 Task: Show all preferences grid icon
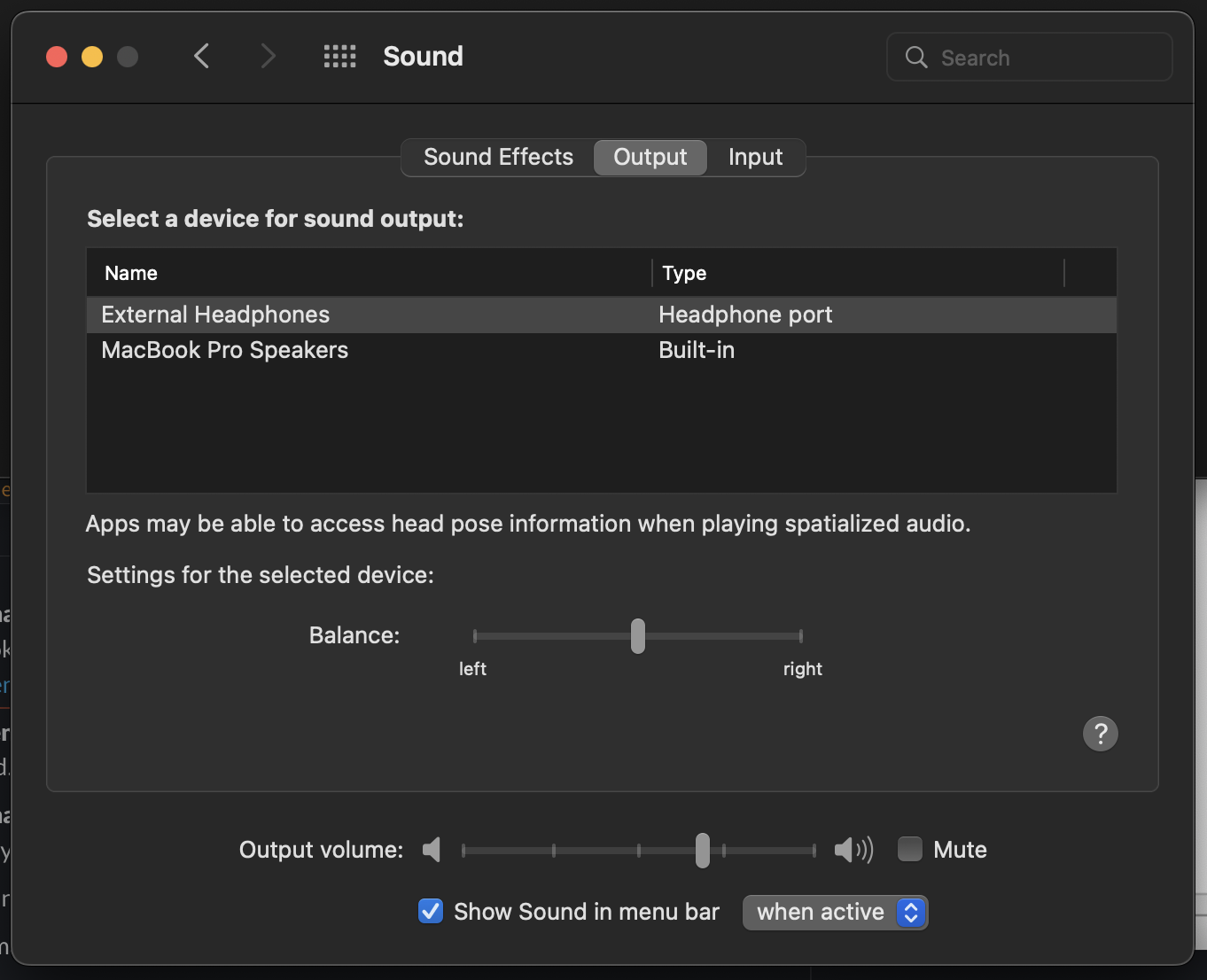(339, 57)
